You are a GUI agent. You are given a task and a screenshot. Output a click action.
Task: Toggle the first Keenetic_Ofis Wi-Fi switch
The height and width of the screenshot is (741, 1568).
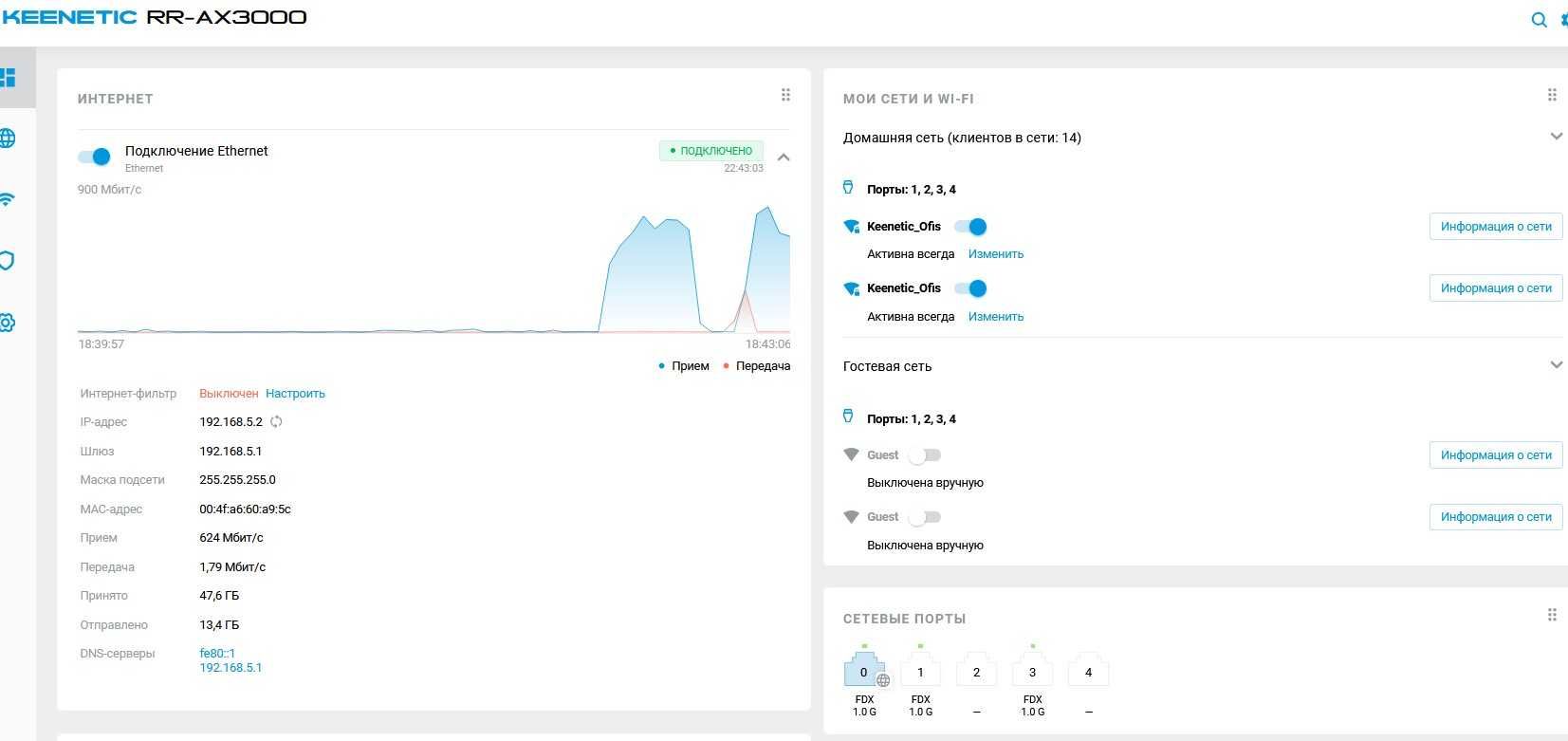pyautogui.click(x=971, y=227)
